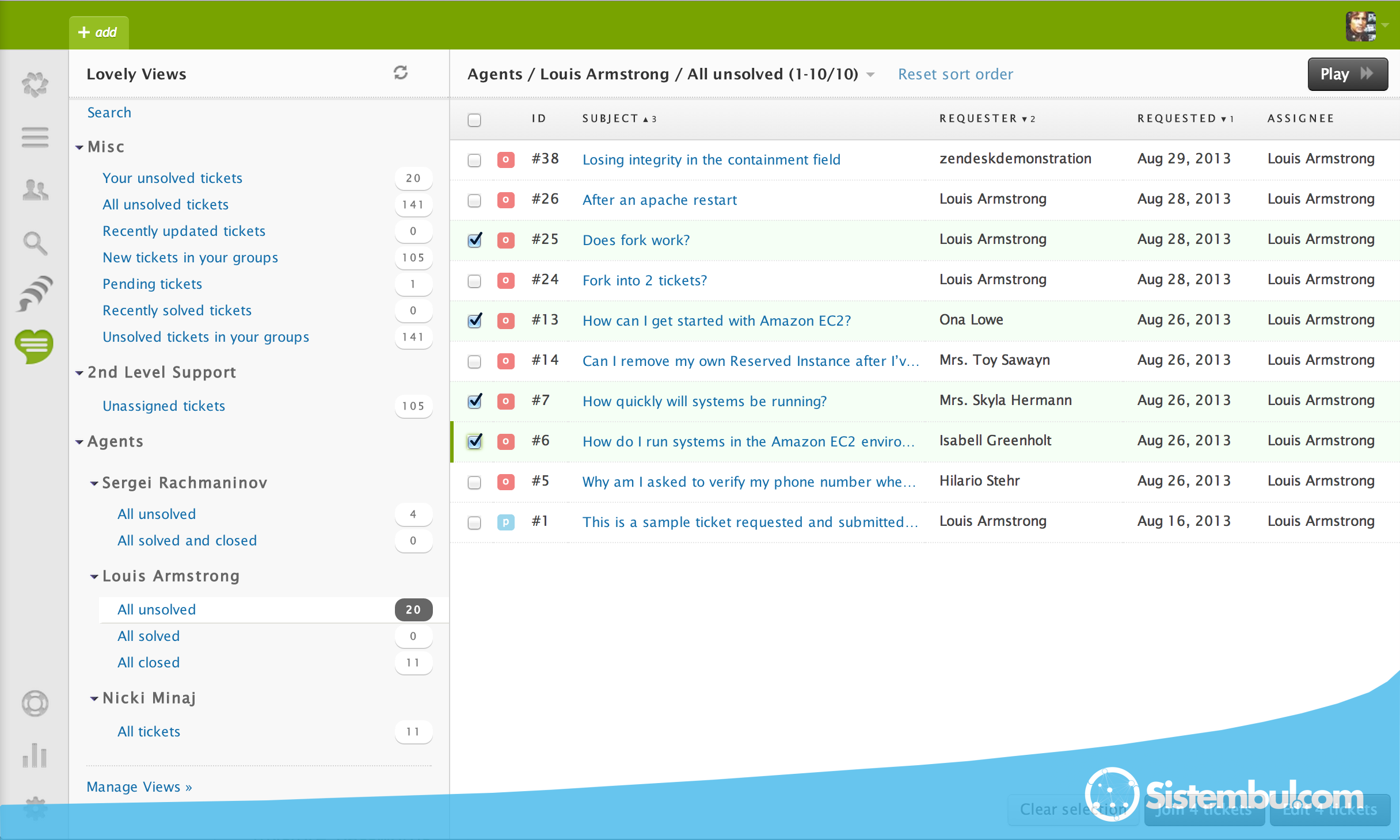This screenshot has height=840, width=1400.
Task: Open the bar chart reporting icon
Action: (35, 755)
